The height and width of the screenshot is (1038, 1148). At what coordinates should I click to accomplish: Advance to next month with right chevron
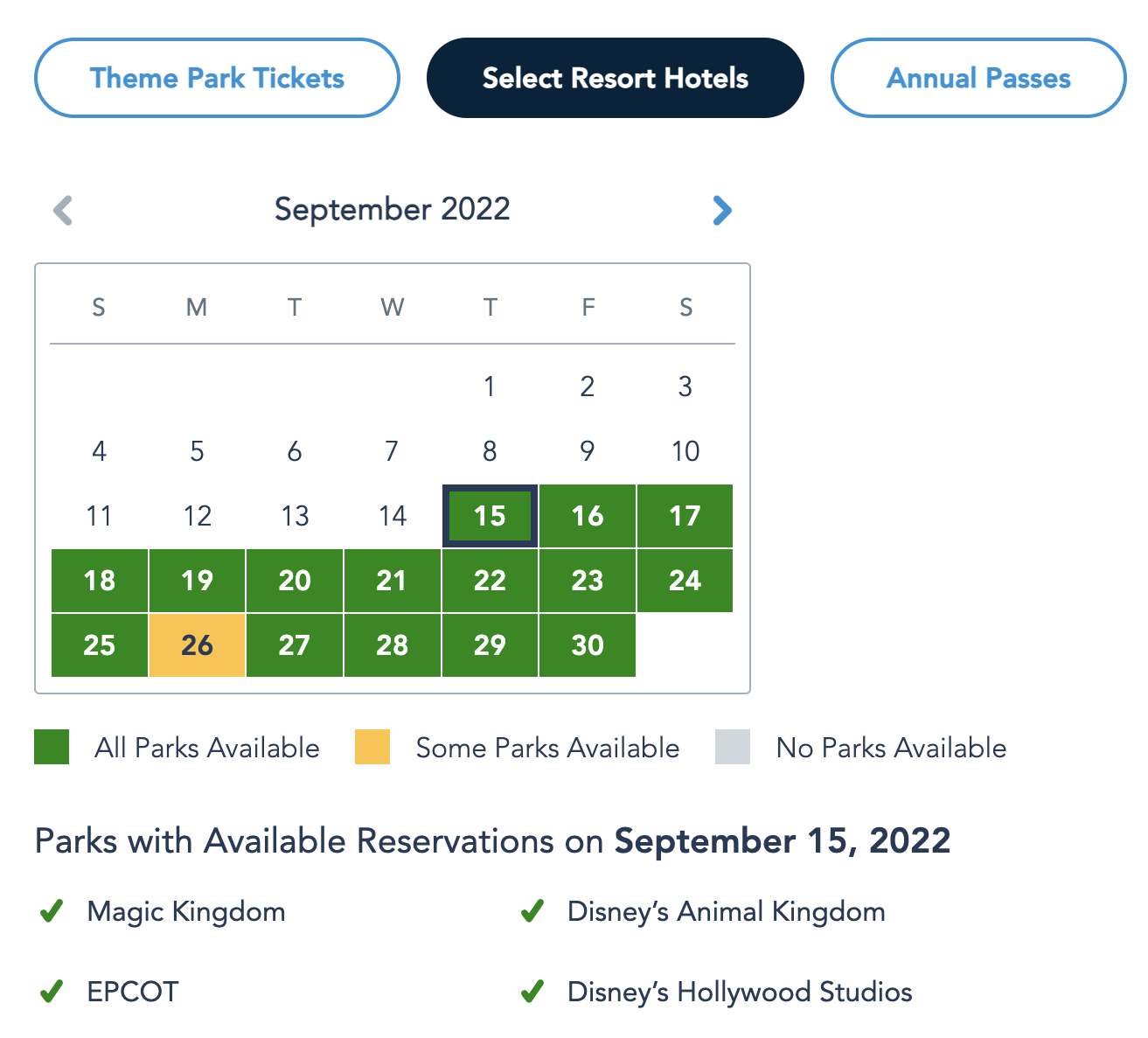click(721, 210)
